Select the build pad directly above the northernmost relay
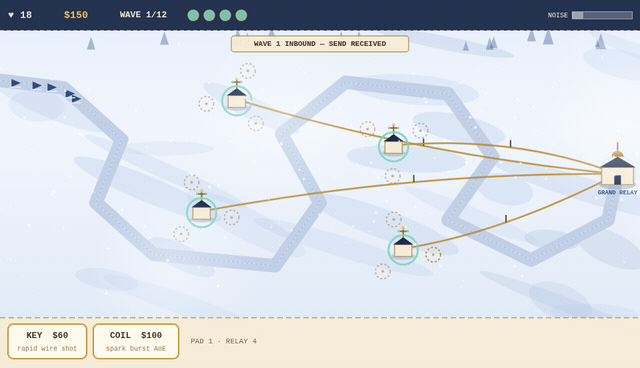 pyautogui.click(x=248, y=71)
